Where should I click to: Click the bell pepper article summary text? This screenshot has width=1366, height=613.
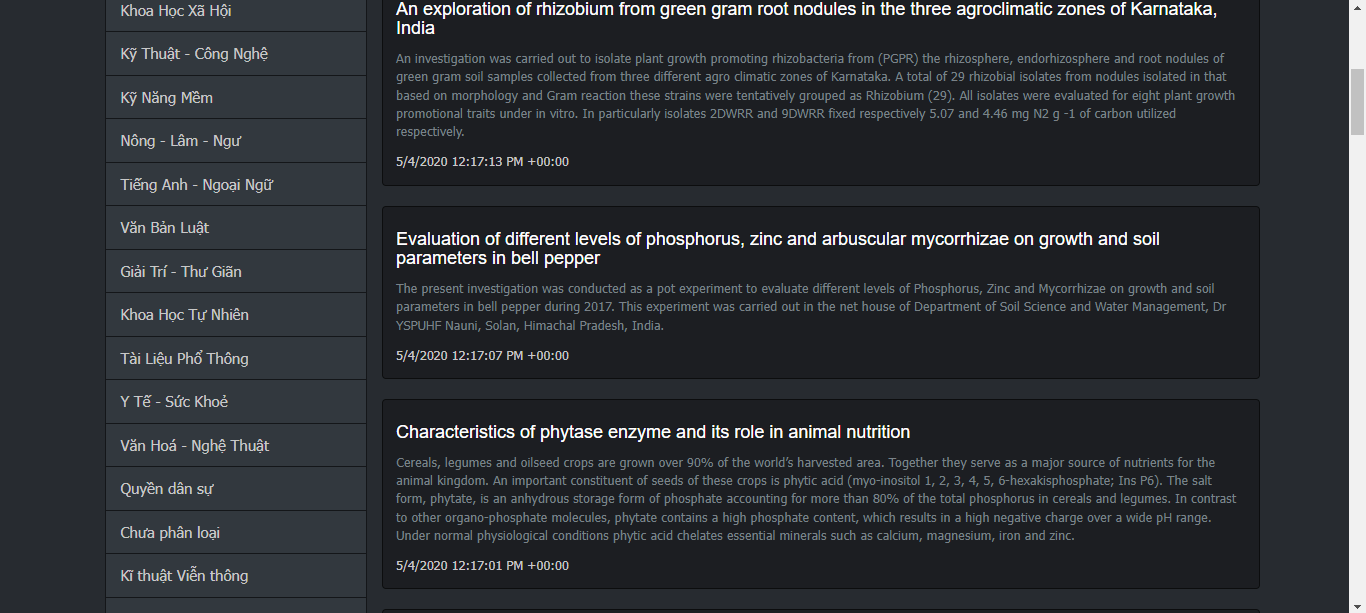[811, 307]
